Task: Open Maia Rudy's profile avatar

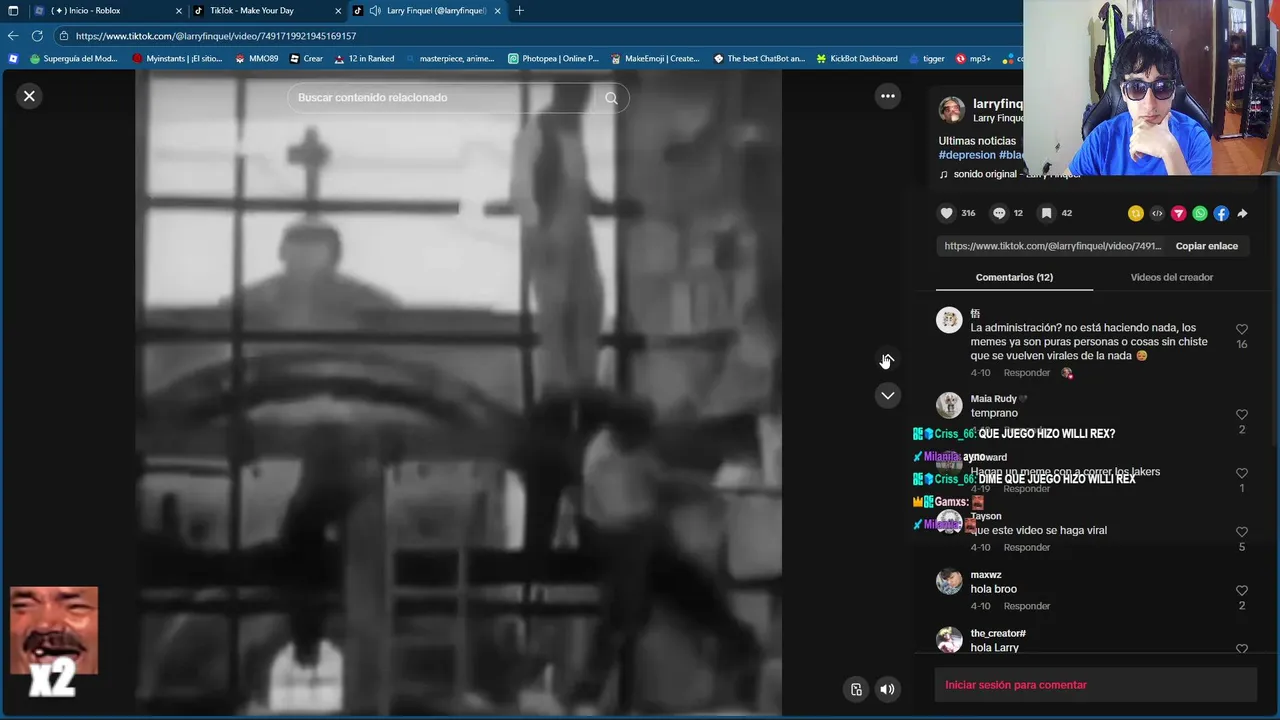Action: pyautogui.click(x=949, y=405)
